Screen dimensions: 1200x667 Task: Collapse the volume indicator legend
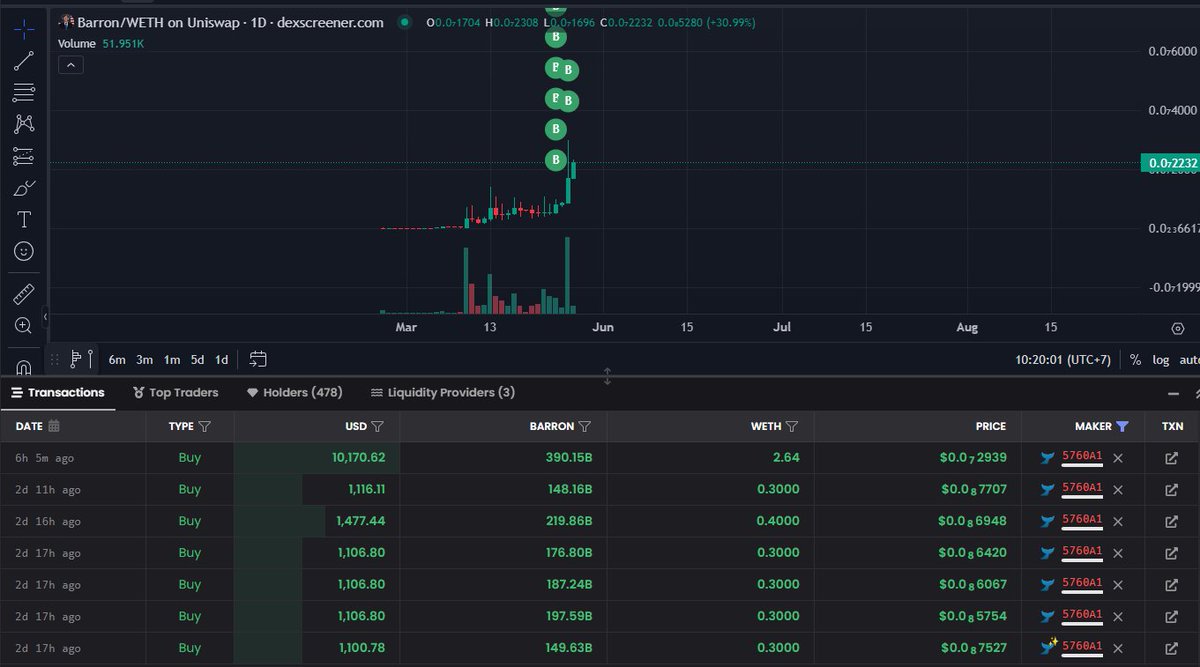70,65
